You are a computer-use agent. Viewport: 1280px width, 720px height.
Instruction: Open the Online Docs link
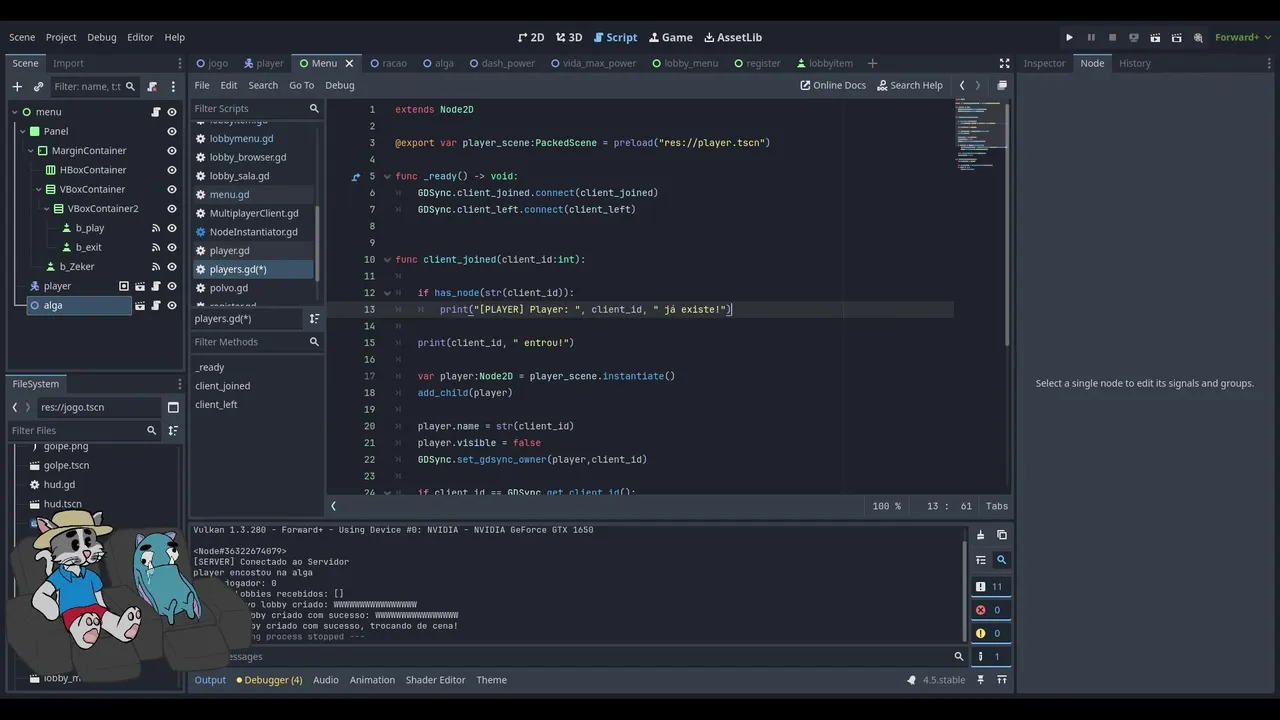click(x=833, y=85)
